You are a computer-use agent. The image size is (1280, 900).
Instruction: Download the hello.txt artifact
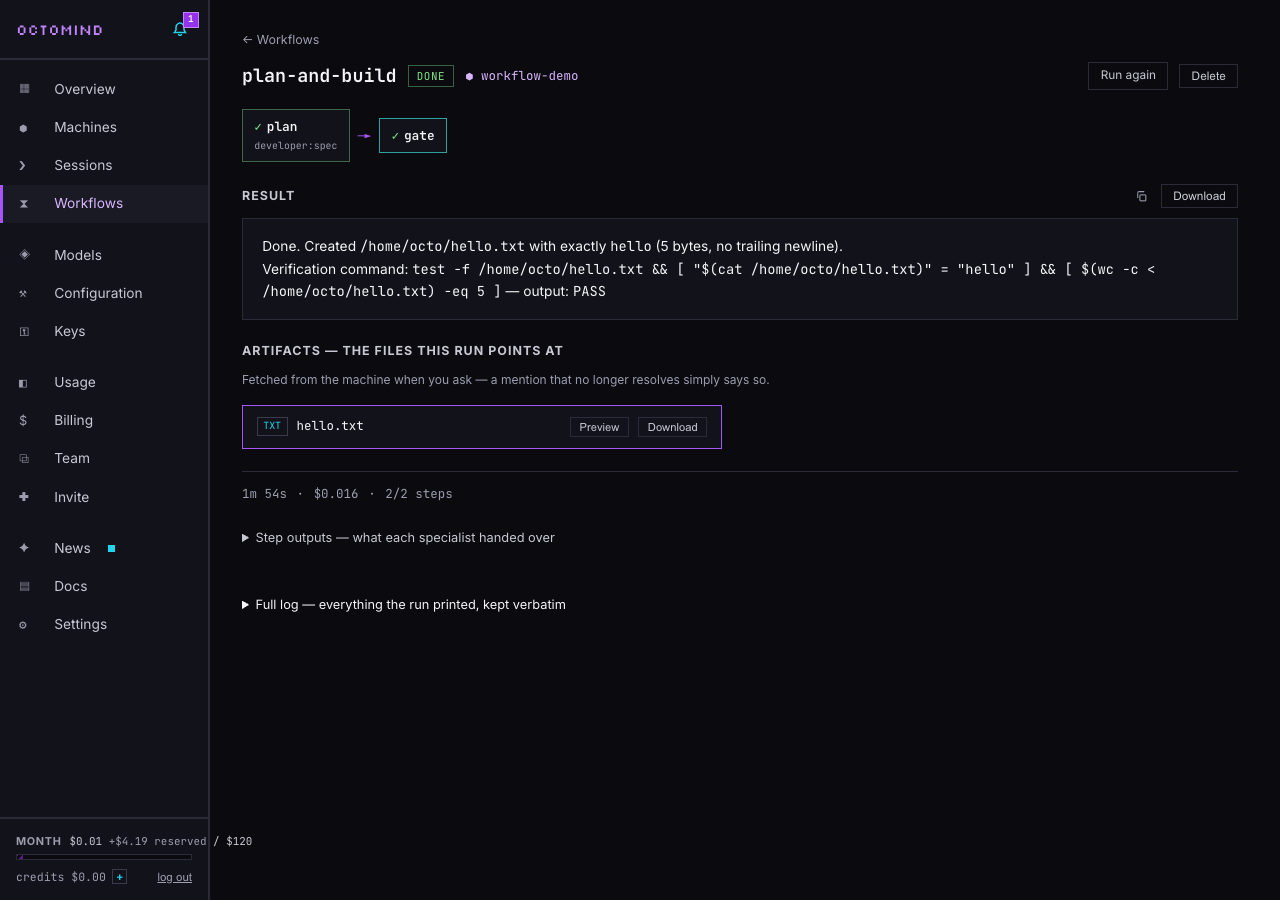tap(672, 427)
